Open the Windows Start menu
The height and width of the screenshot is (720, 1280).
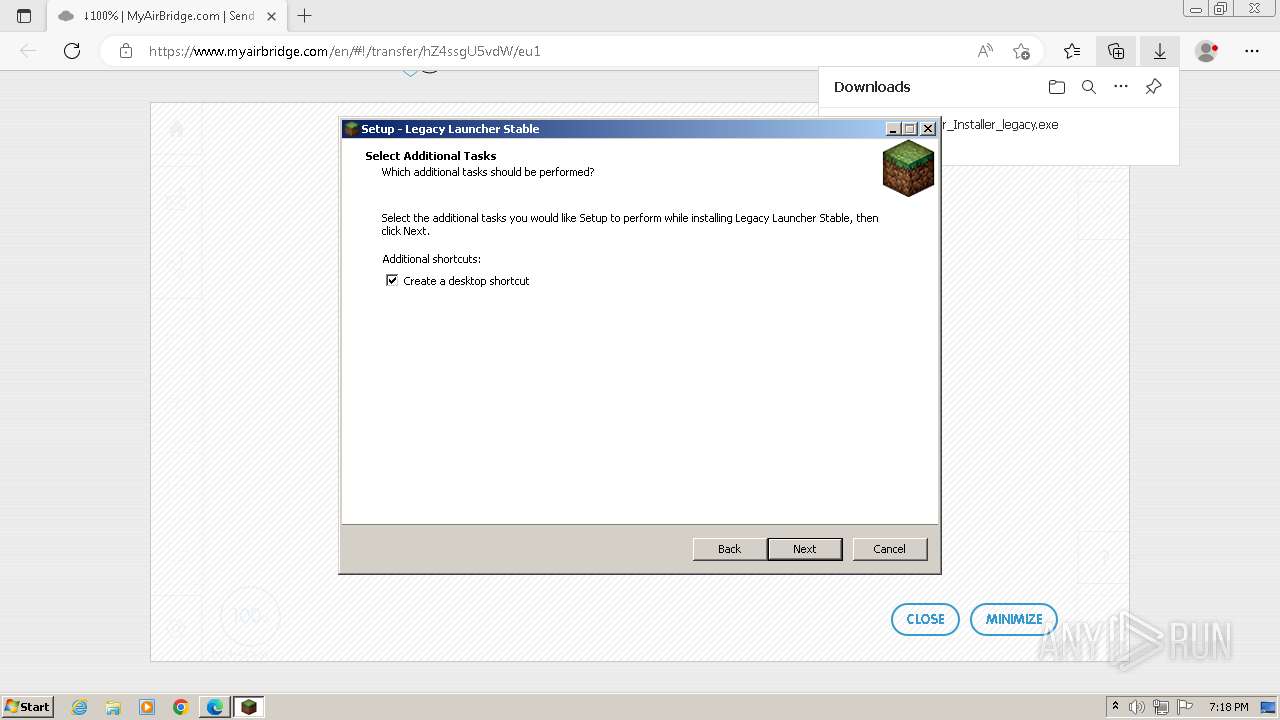(28, 707)
